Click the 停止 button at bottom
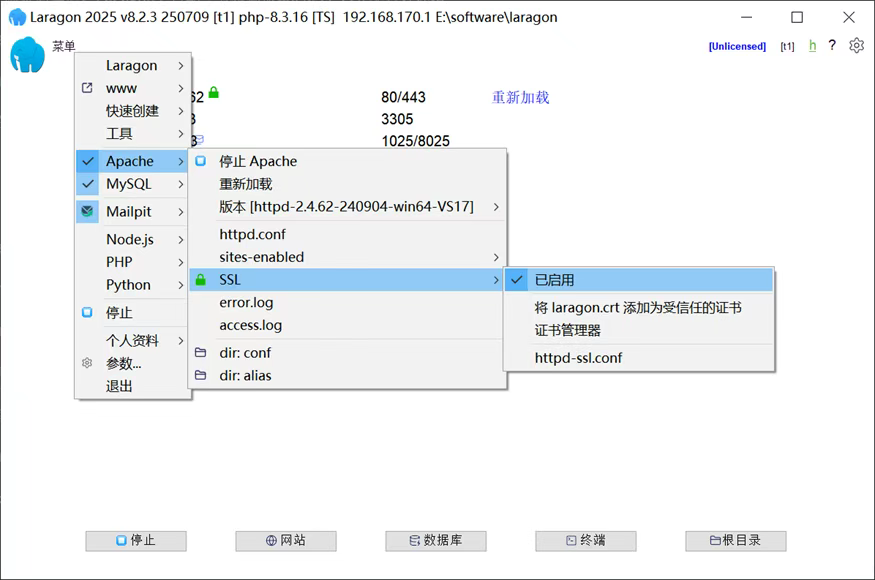This screenshot has width=875, height=580. tap(136, 540)
